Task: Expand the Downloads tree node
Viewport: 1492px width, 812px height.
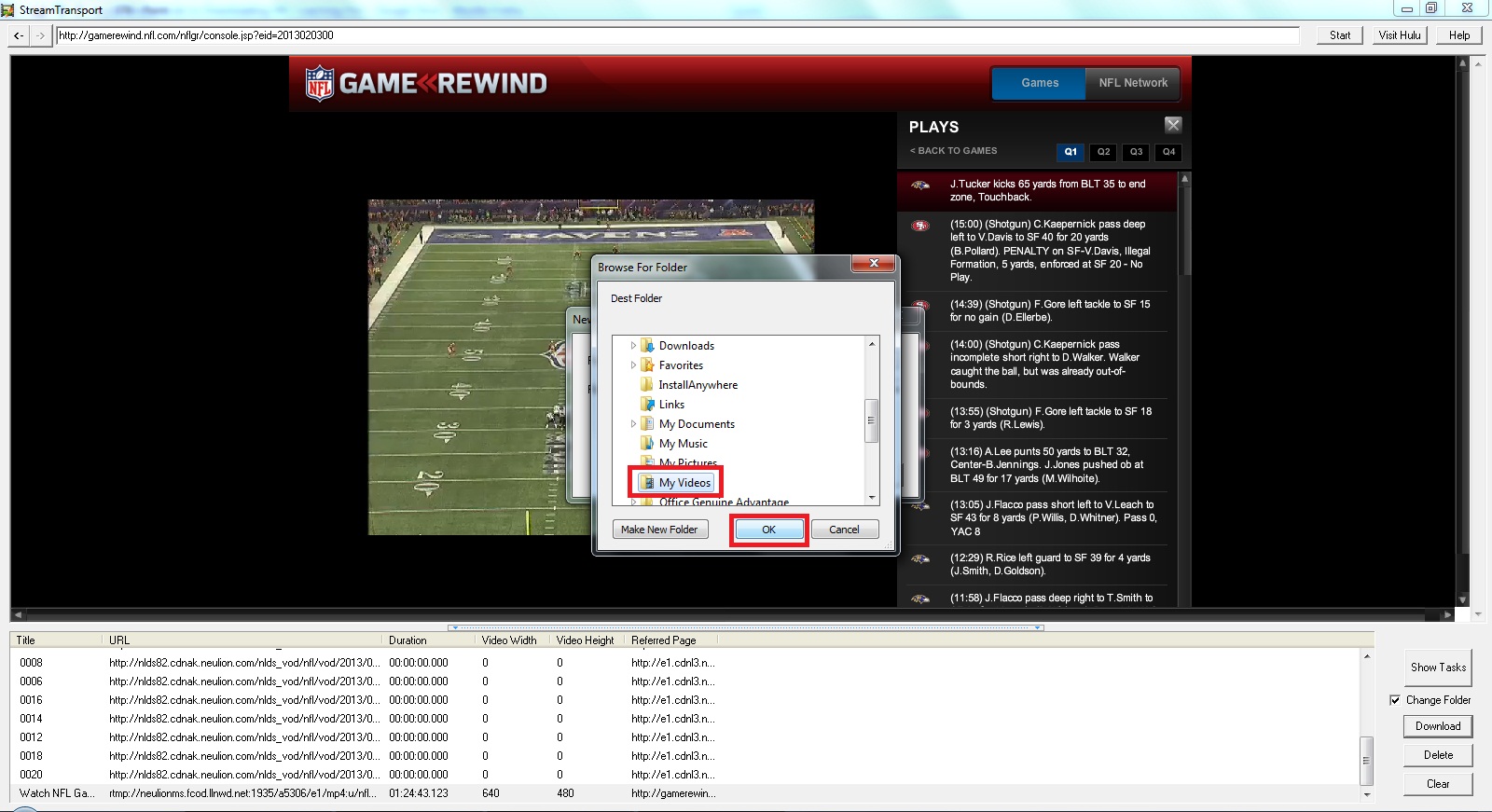Action: tap(633, 346)
